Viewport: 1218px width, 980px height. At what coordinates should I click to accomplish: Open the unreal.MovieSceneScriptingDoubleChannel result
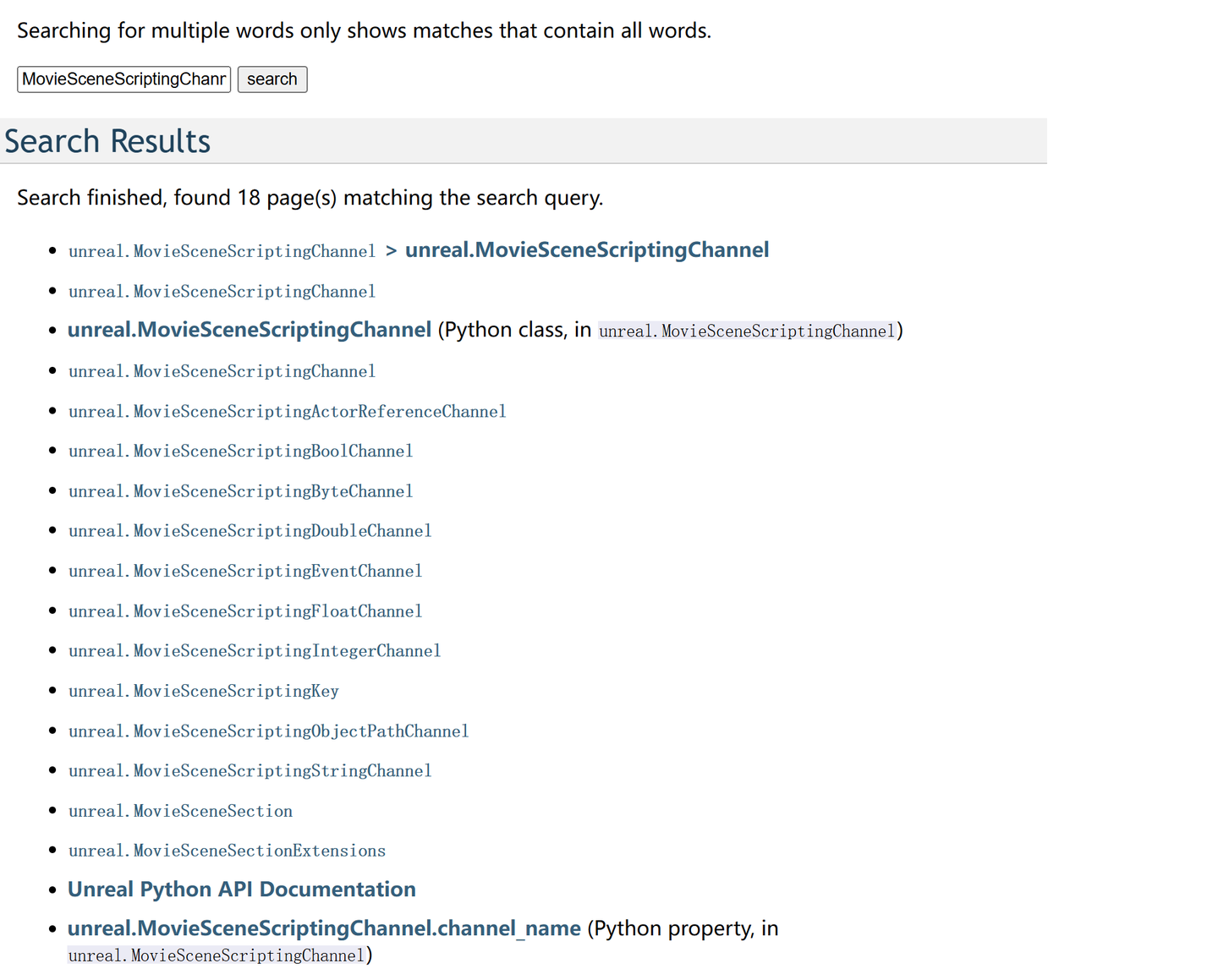point(250,531)
